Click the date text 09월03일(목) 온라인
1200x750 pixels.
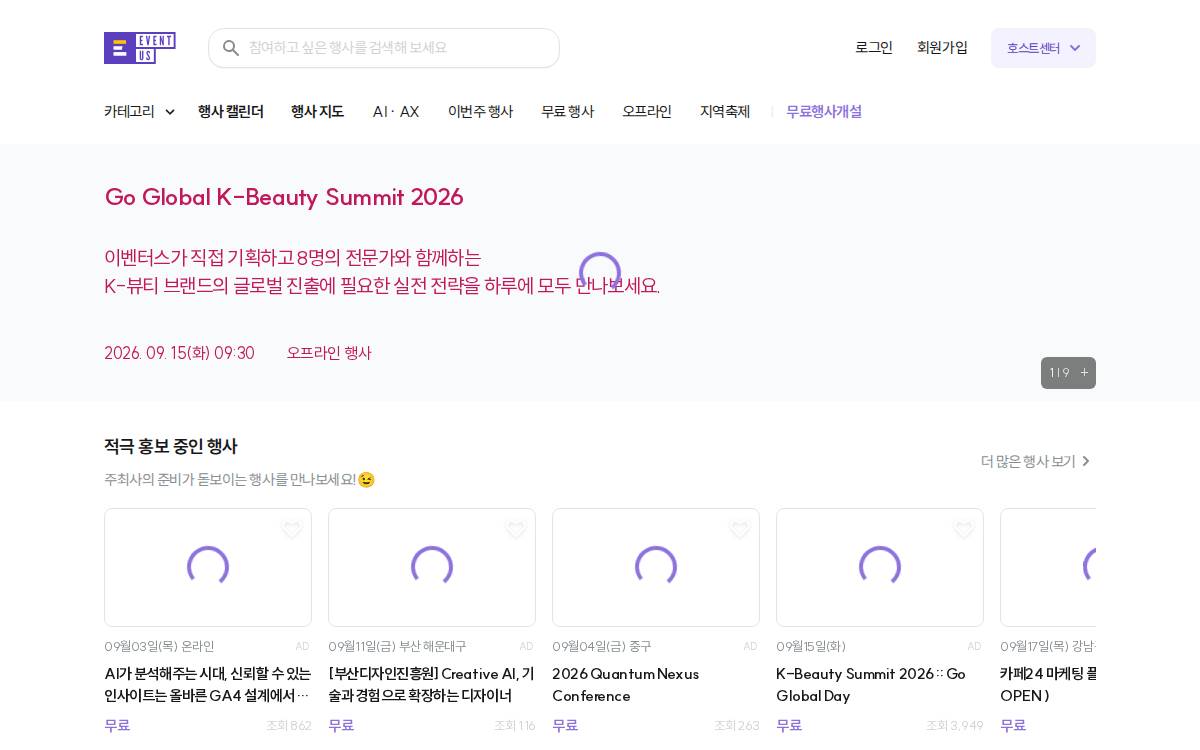click(x=159, y=647)
